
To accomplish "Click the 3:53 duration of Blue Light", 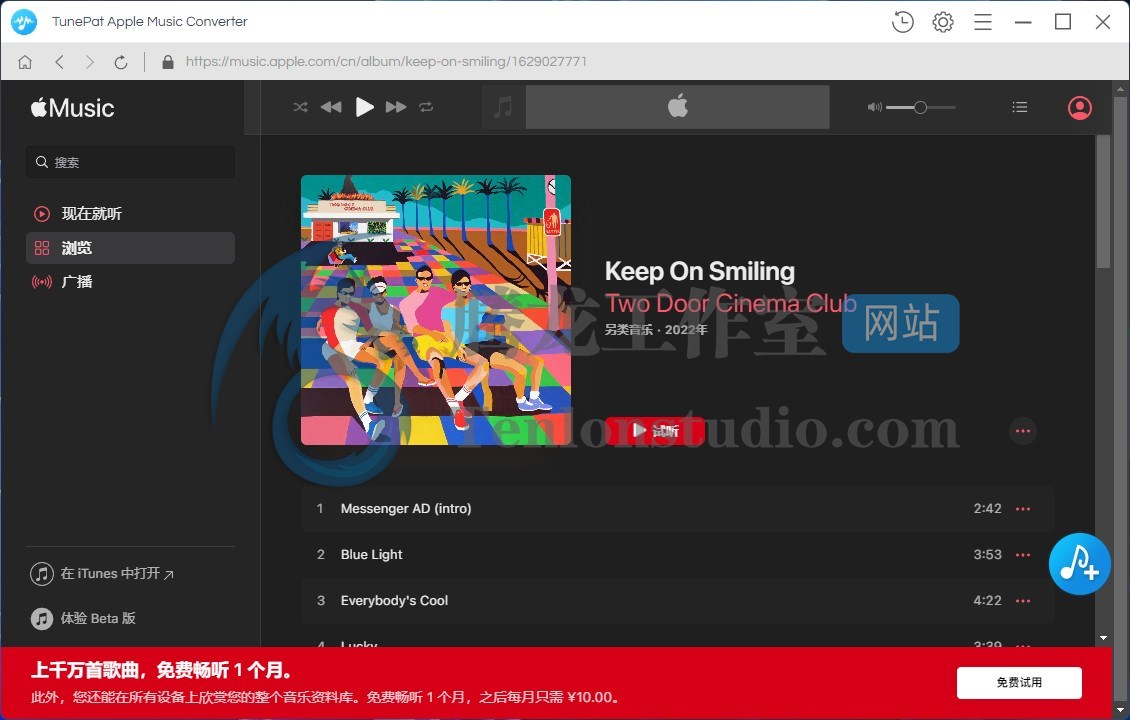I will click(x=987, y=555).
